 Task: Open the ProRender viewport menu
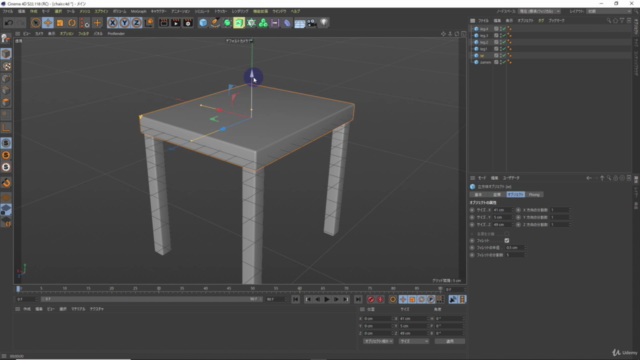[116, 33]
